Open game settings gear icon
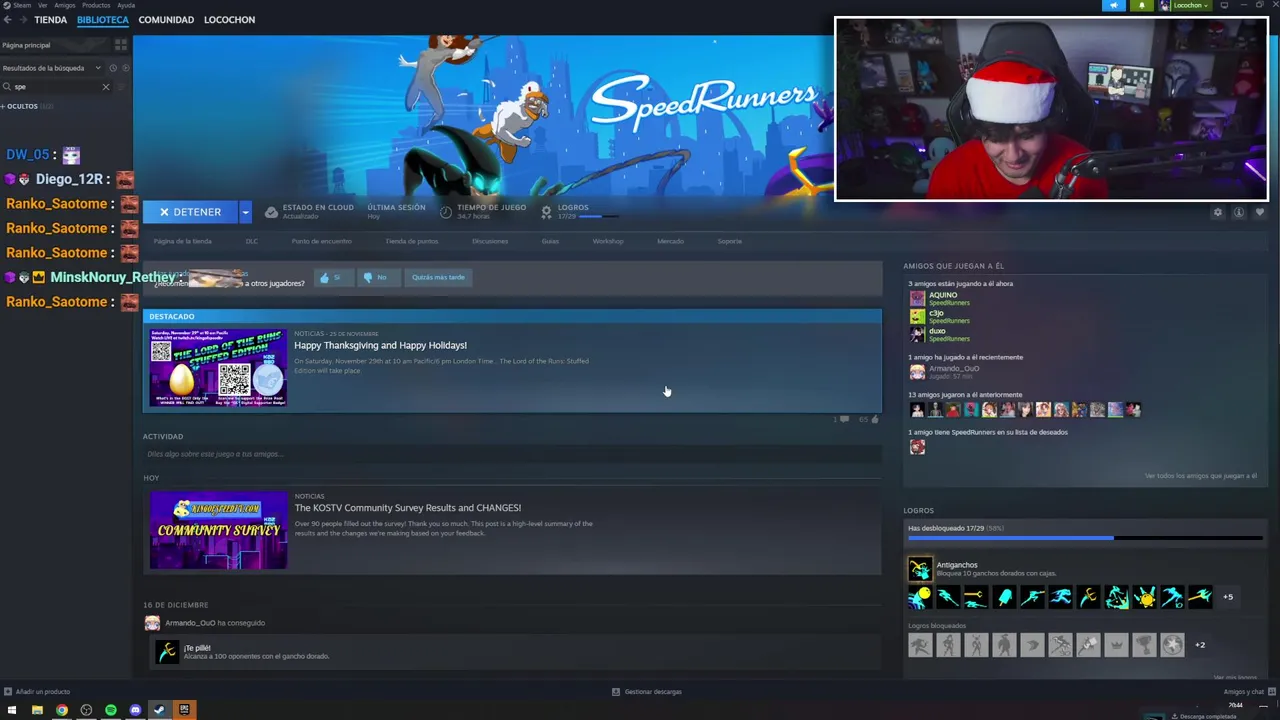This screenshot has height=720, width=1280. click(1217, 212)
